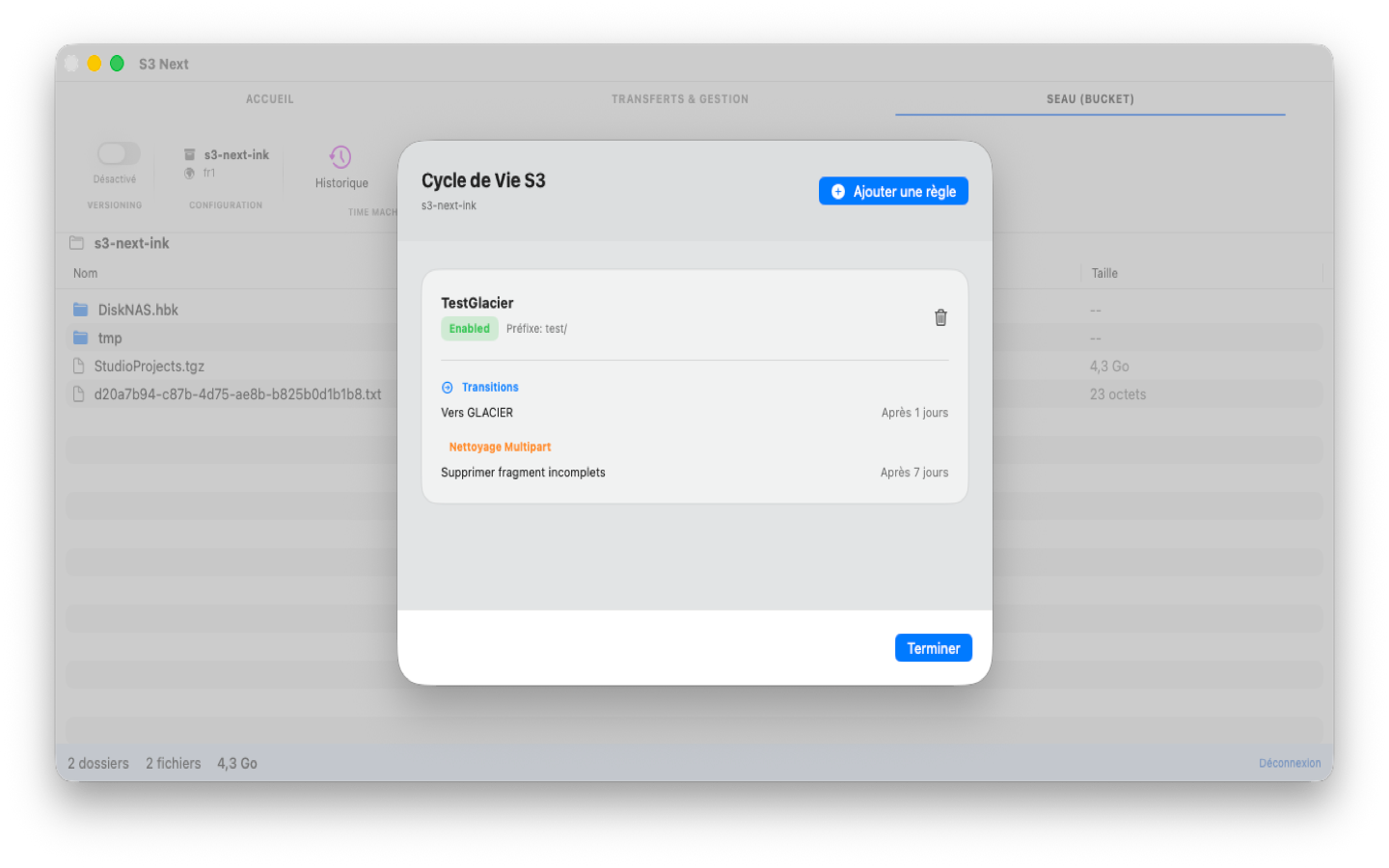Sort by the Nom column header
Screen dimensions: 1389x868
(86, 273)
